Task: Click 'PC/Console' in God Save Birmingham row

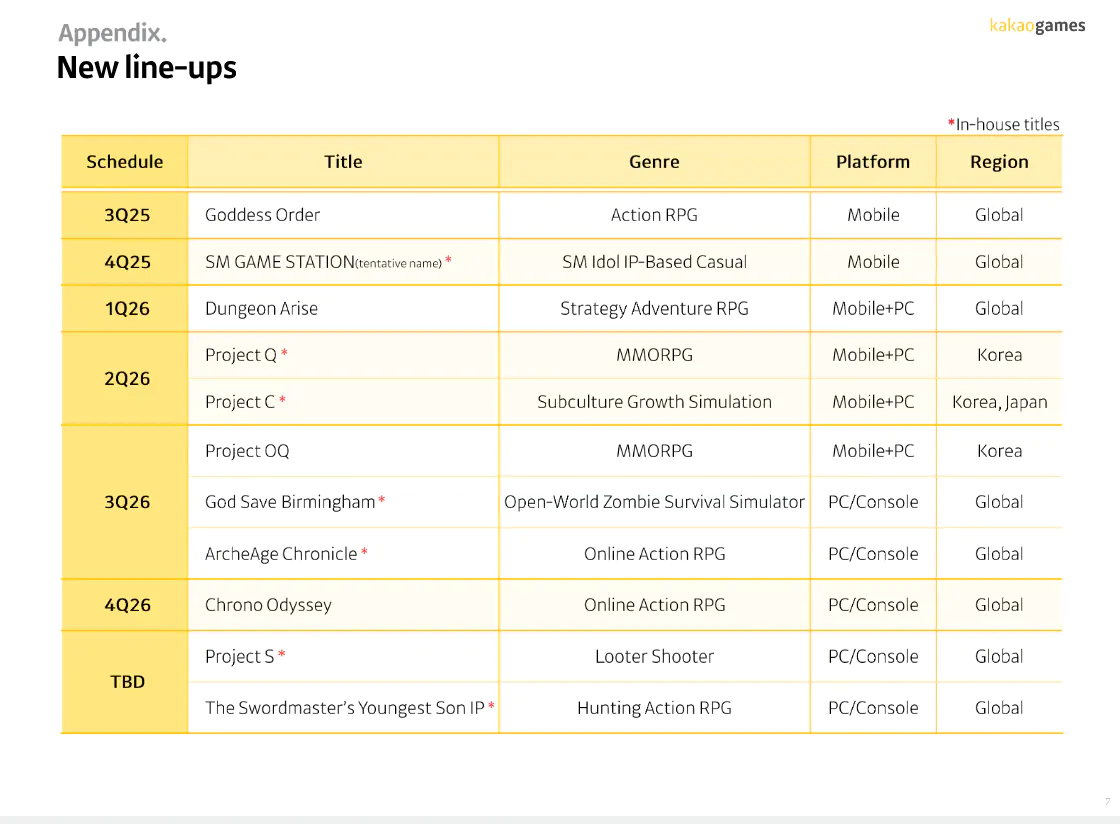Action: 873,502
